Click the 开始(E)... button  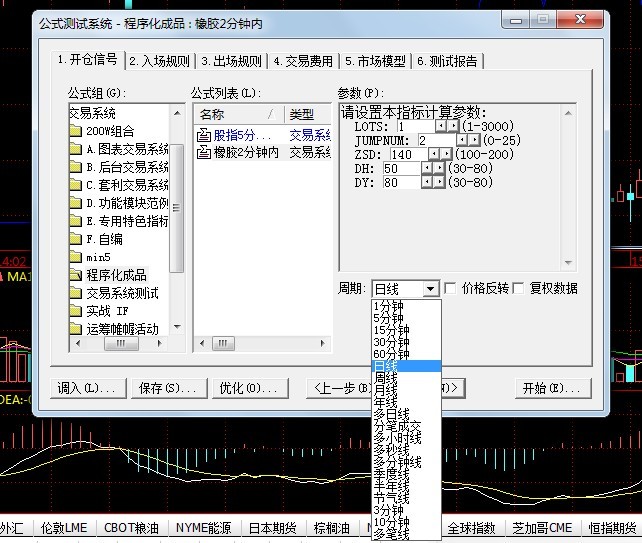pos(550,388)
